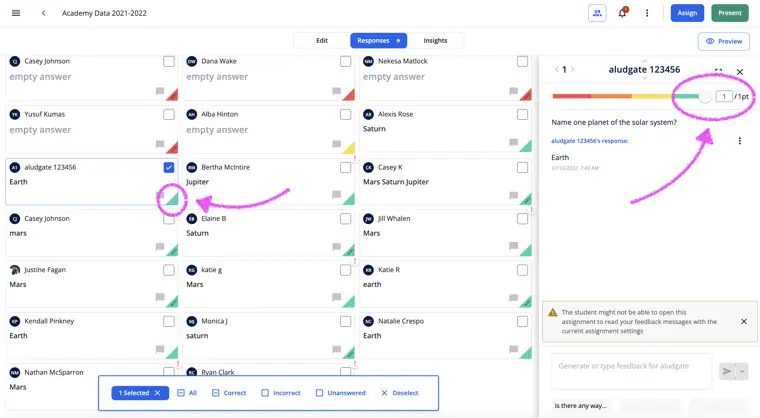This screenshot has height=418, width=760.
Task: Switch to next student below aludgate 123456
Action: [644, 78]
